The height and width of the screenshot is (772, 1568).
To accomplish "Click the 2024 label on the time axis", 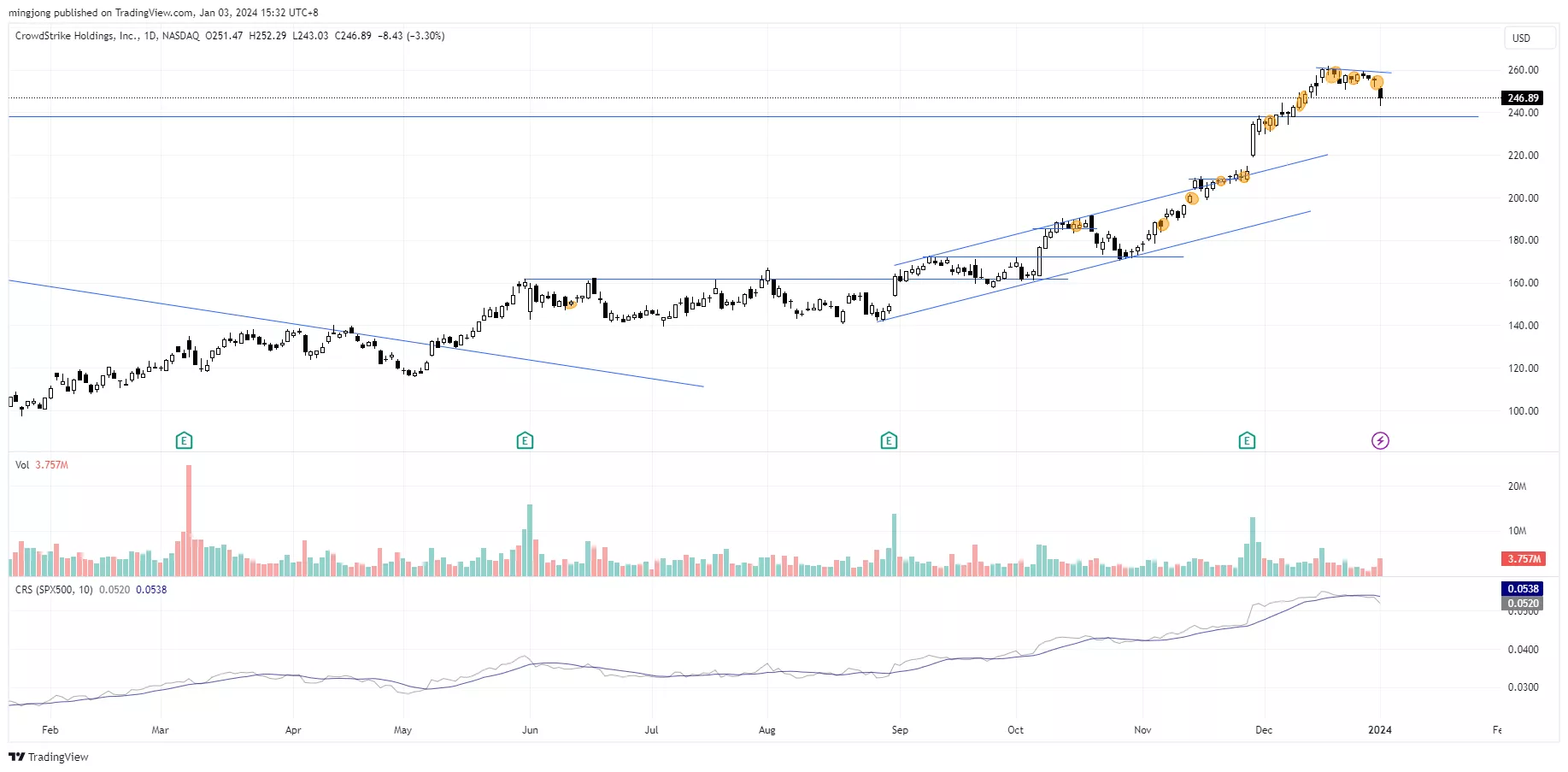I will (1380, 730).
